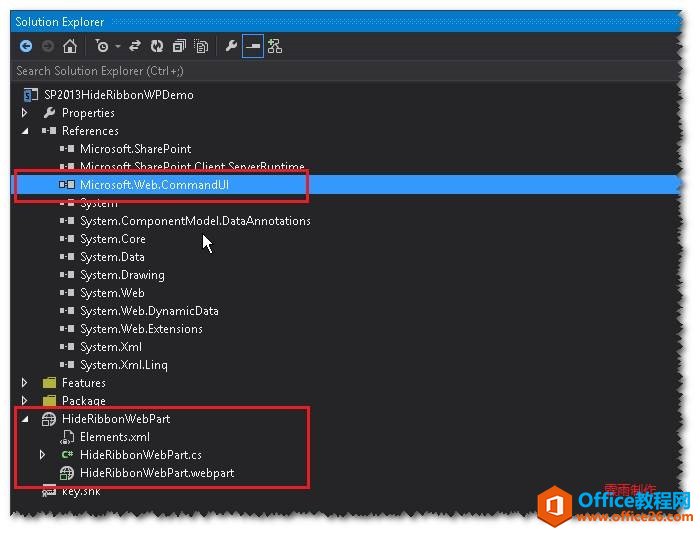This screenshot has height=534, width=700.
Task: Click the Features folder icon
Action: [x=49, y=383]
